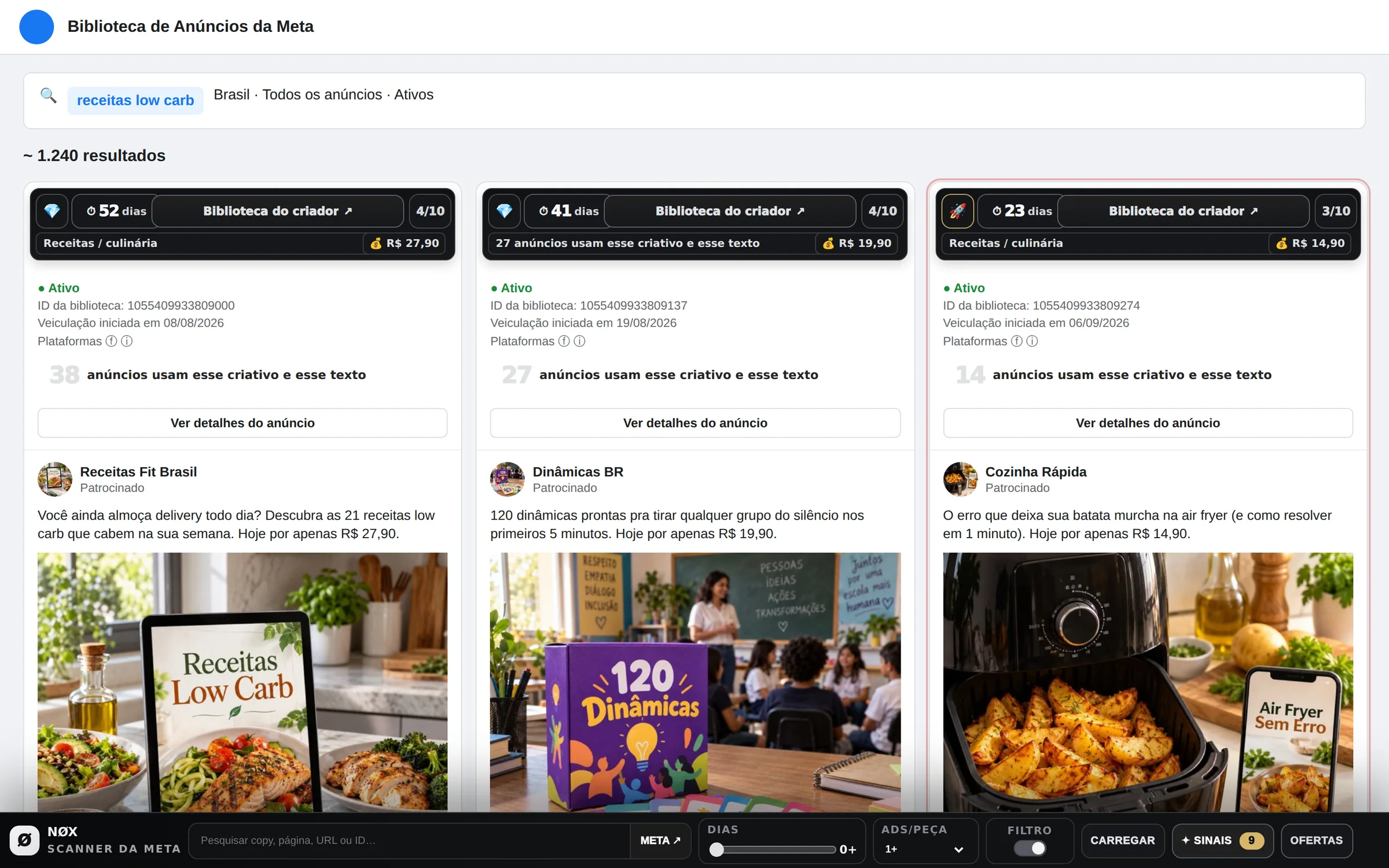View ad details for Cozinha Rápida

tap(1148, 423)
